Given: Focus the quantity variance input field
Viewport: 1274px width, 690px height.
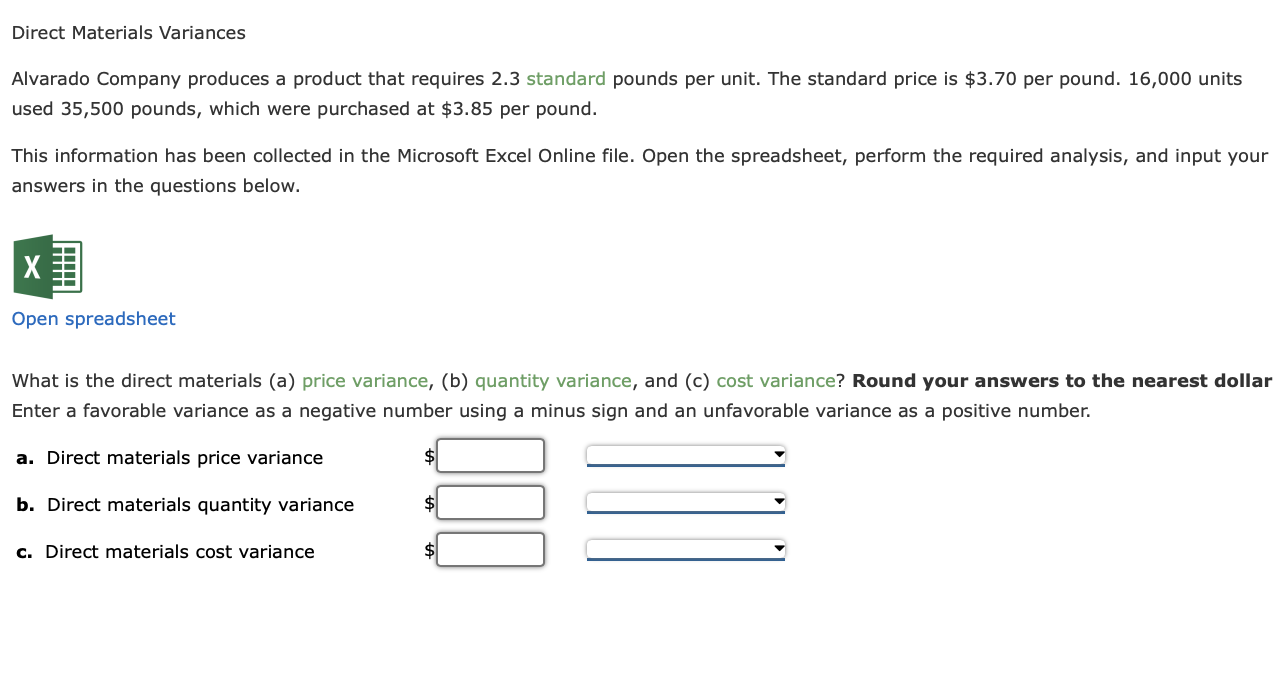Looking at the screenshot, I should 490,502.
